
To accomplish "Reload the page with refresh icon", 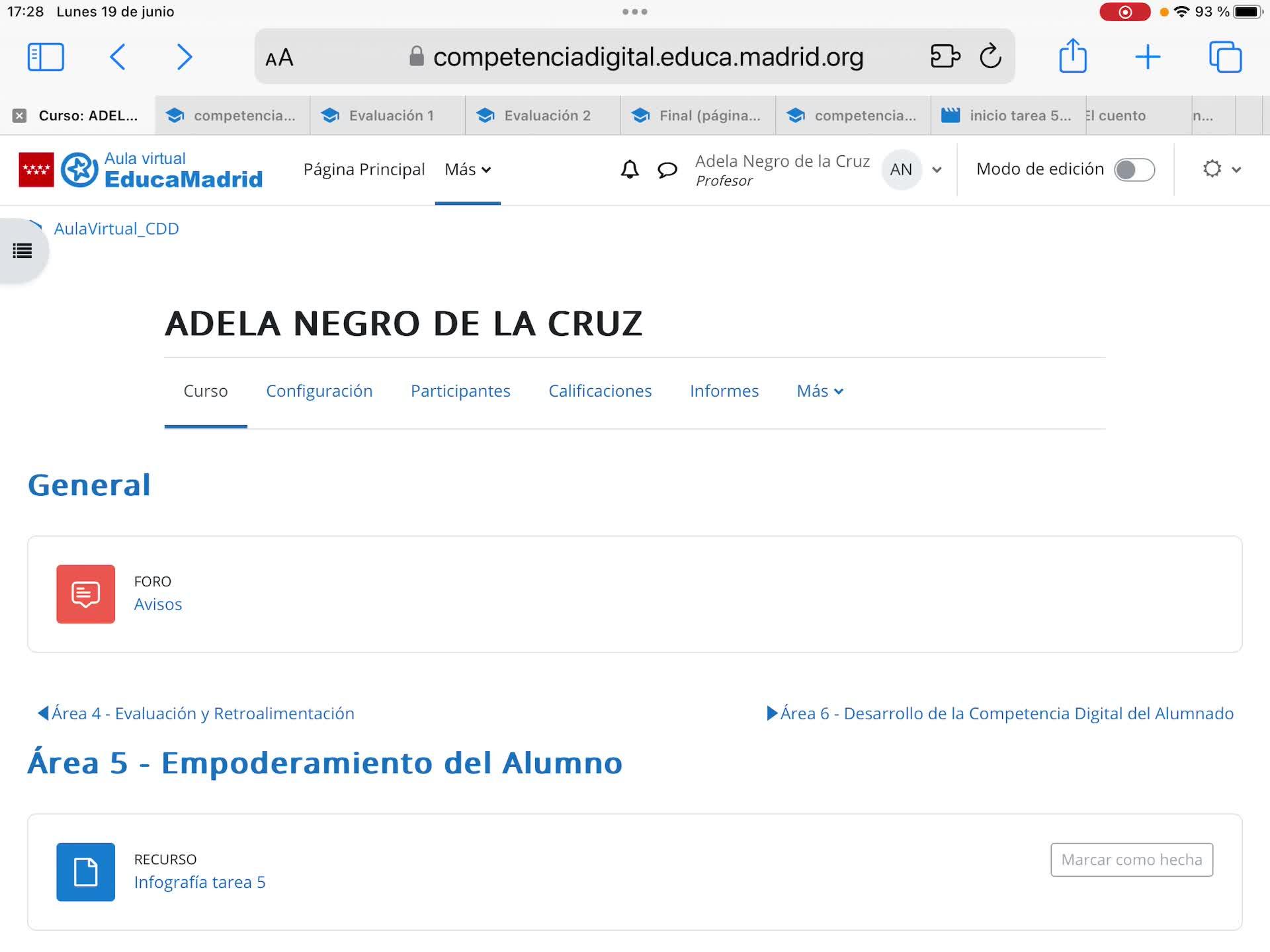I will pyautogui.click(x=990, y=56).
